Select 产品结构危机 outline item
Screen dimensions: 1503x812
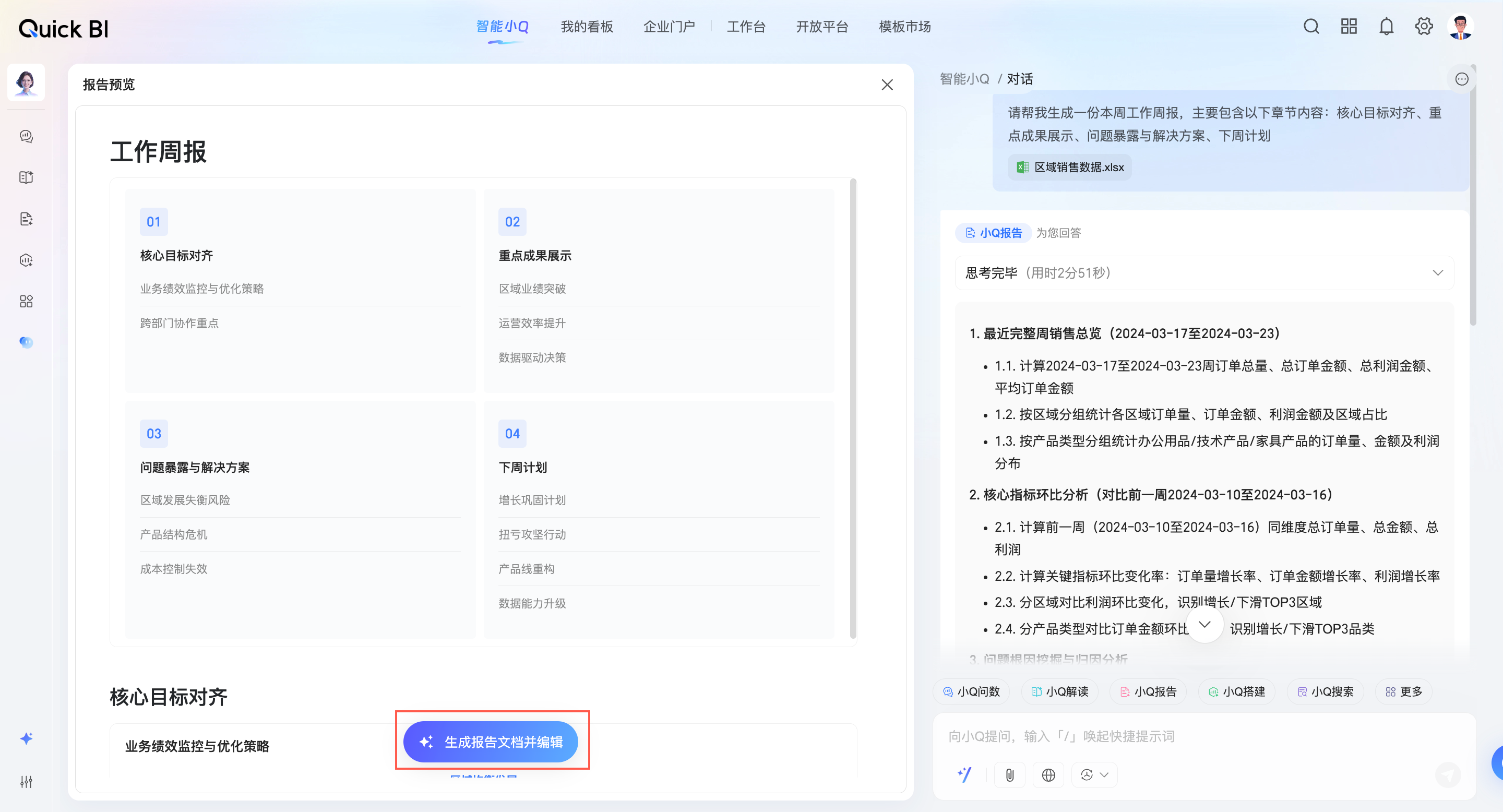(174, 534)
